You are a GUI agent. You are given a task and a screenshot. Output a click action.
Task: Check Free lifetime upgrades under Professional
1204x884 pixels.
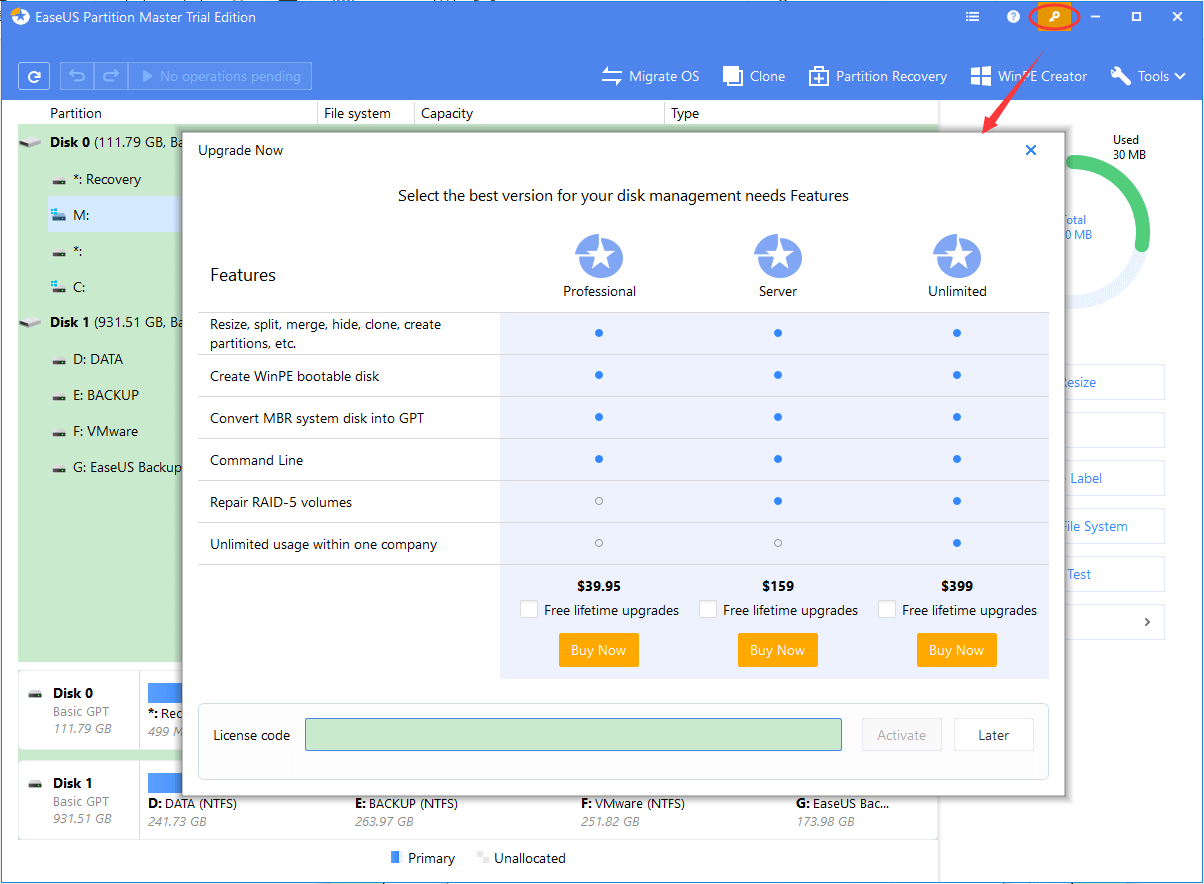tap(529, 609)
